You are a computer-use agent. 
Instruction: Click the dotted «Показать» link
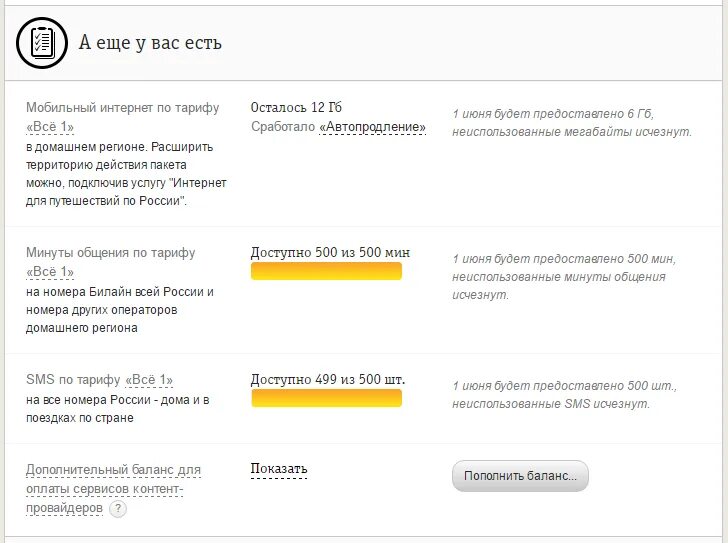pos(279,469)
